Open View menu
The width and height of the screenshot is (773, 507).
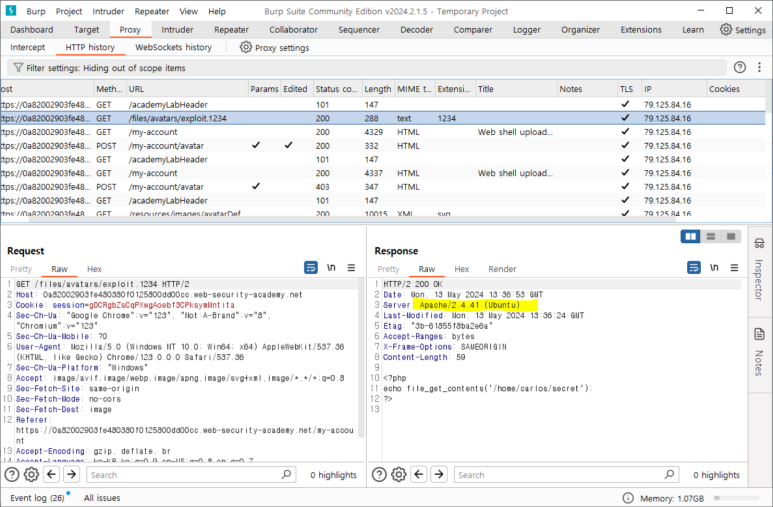(188, 11)
